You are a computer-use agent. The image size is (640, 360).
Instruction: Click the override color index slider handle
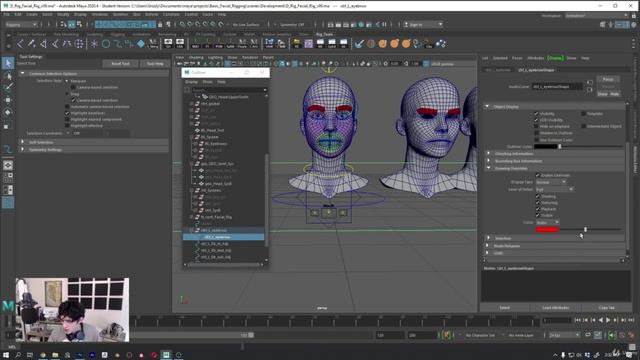coord(585,230)
